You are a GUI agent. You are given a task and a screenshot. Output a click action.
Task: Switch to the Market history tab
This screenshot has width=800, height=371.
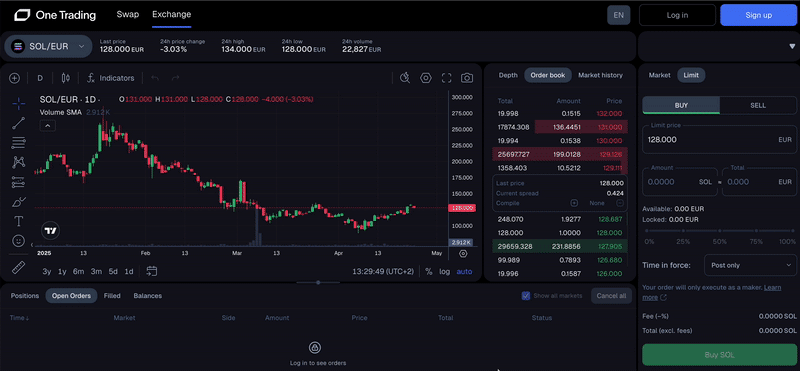coord(600,75)
